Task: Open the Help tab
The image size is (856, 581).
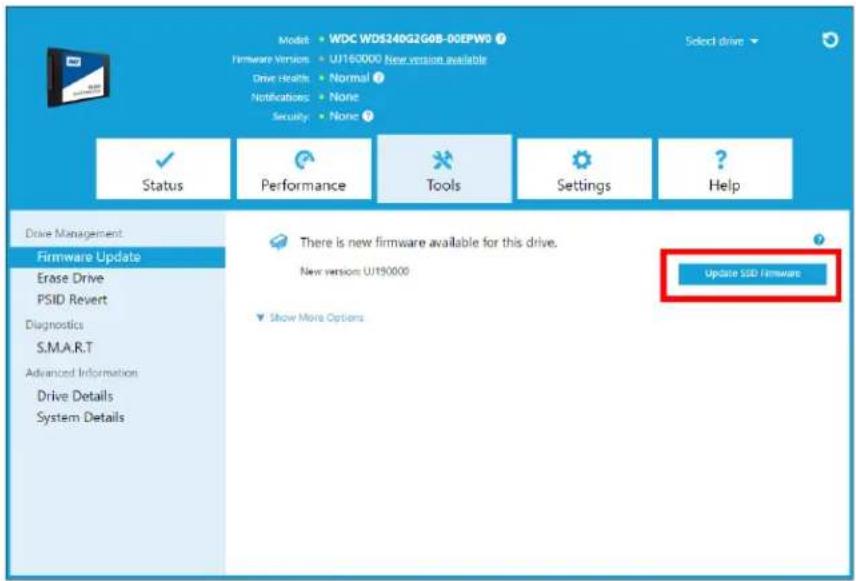Action: pos(725,169)
